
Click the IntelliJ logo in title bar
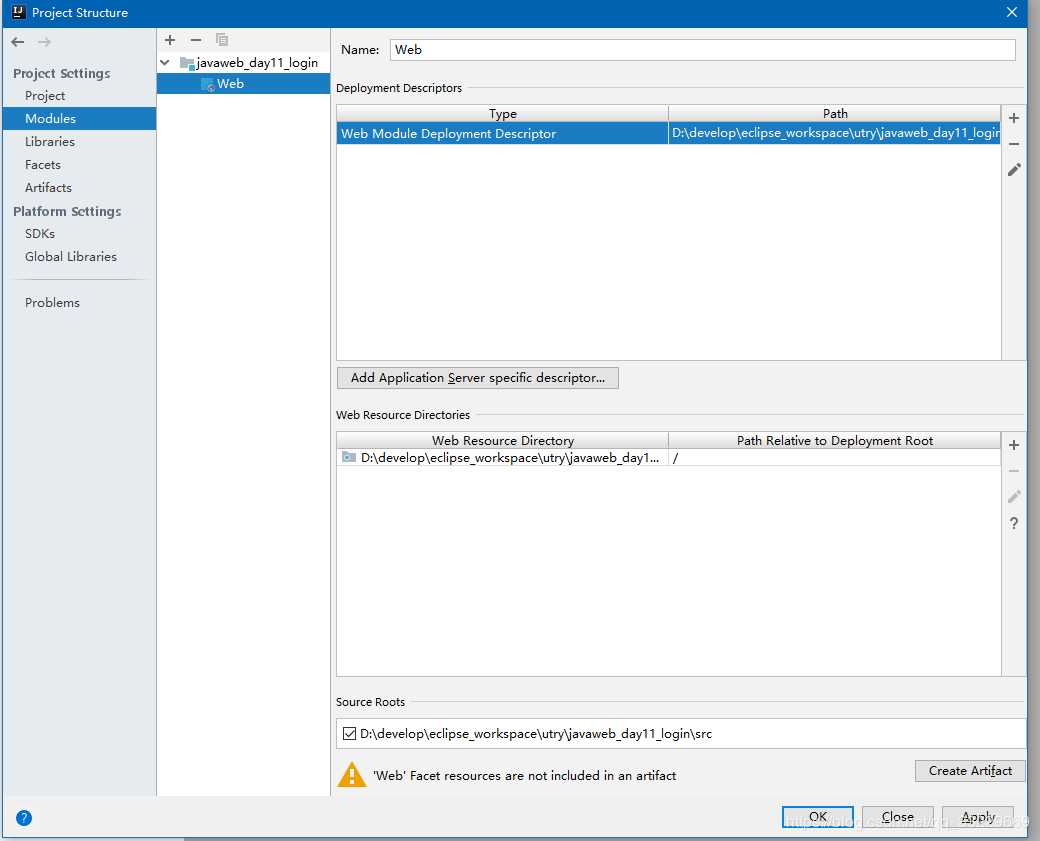[x=19, y=12]
